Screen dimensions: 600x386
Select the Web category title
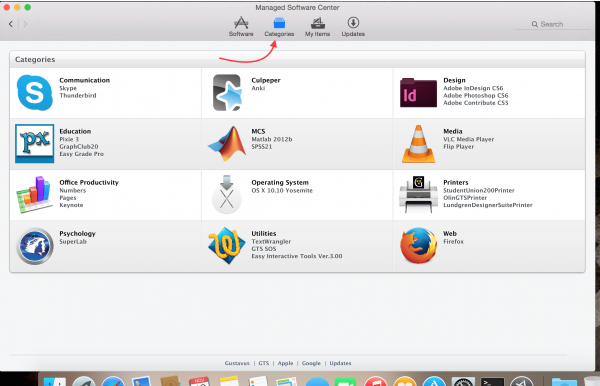pos(450,233)
